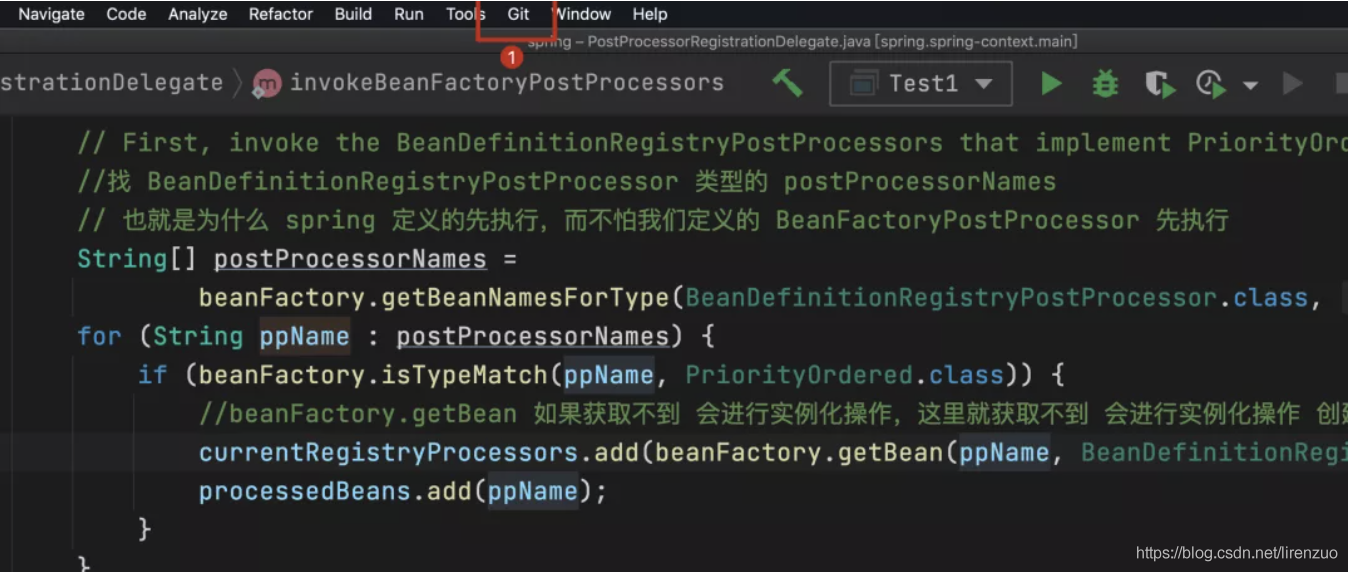The width and height of the screenshot is (1348, 572).
Task: Open the Refactor menu
Action: [281, 14]
